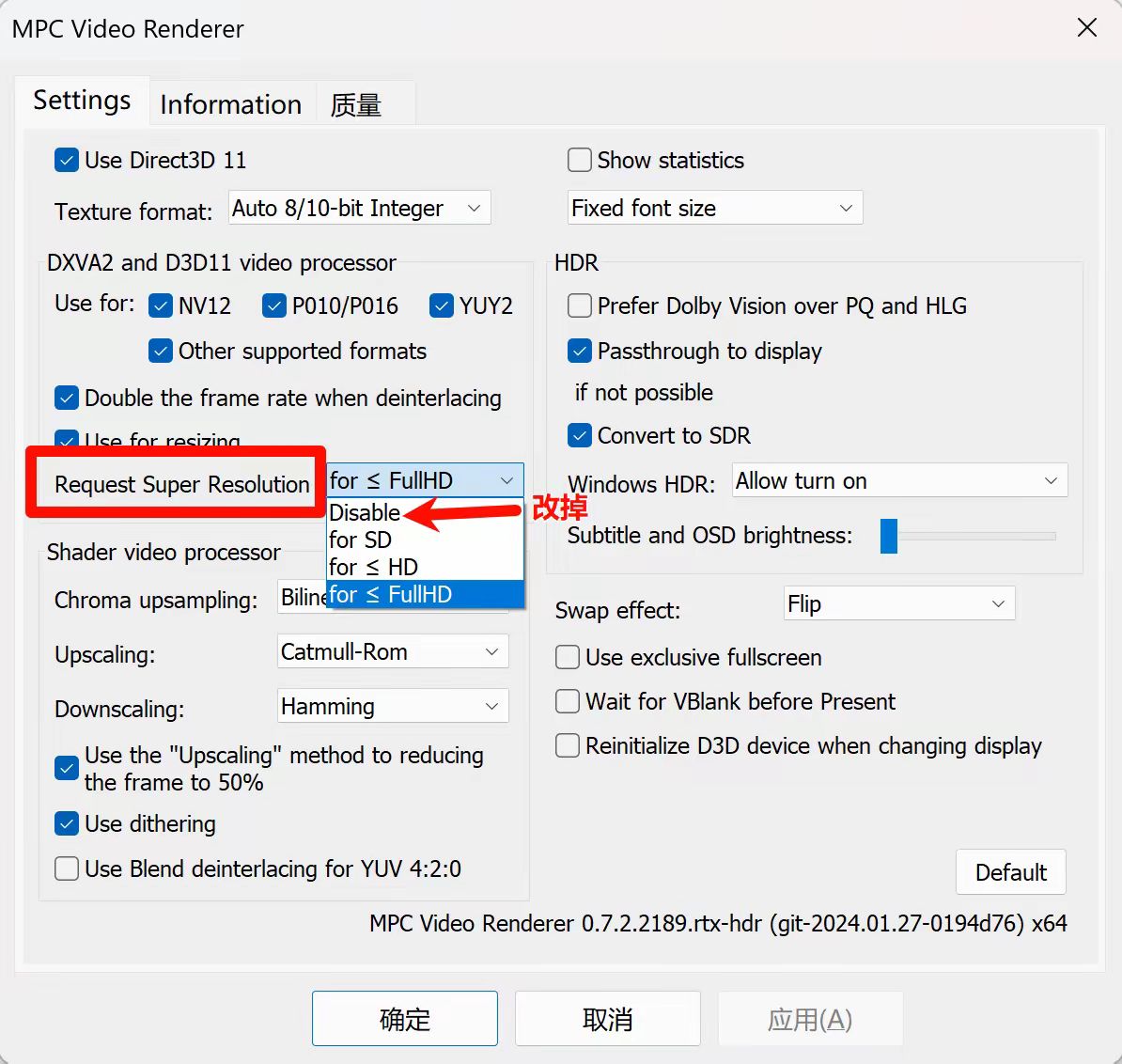Enable Prefer Dolby Vision over PQ and HLG
1122x1064 pixels.
579,305
